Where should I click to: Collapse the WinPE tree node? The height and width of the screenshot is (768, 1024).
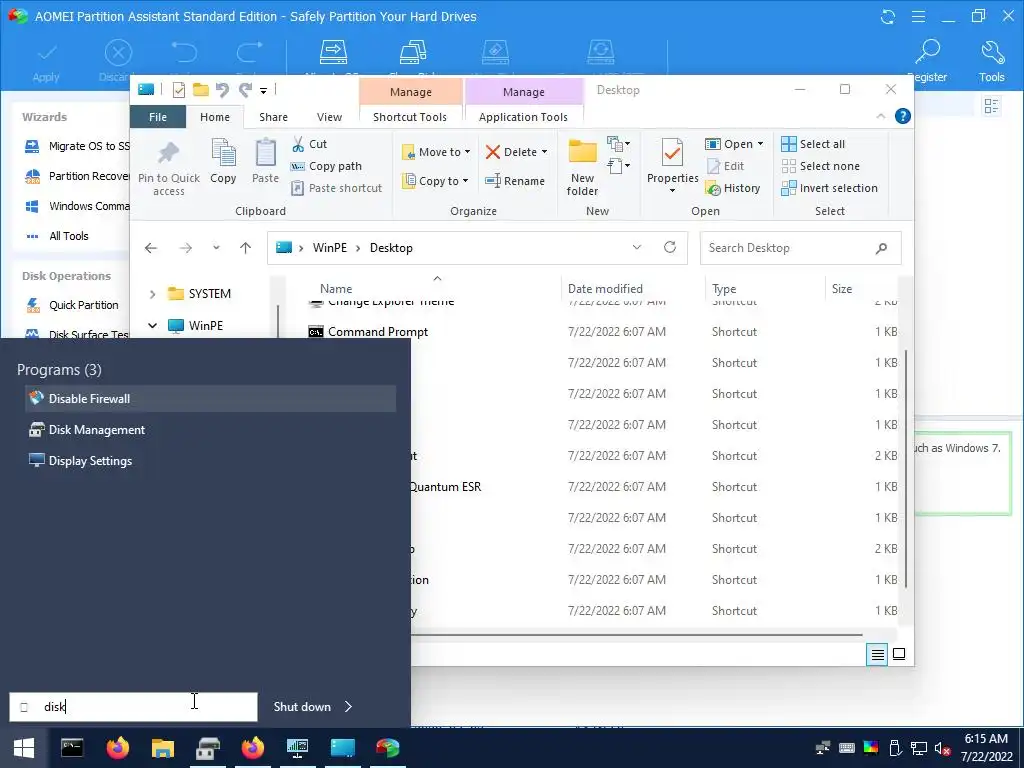pyautogui.click(x=152, y=325)
